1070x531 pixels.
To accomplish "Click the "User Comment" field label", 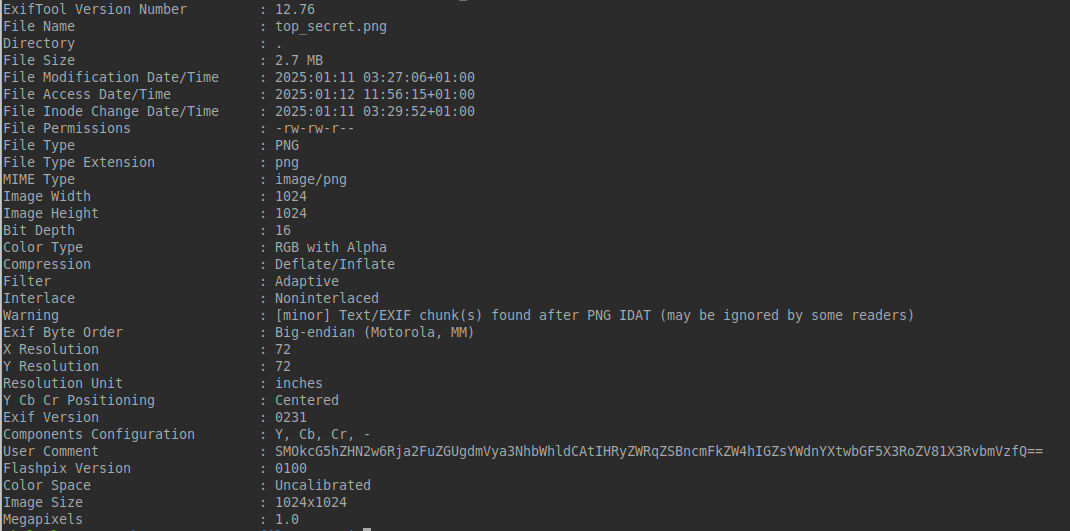I will click(51, 451).
